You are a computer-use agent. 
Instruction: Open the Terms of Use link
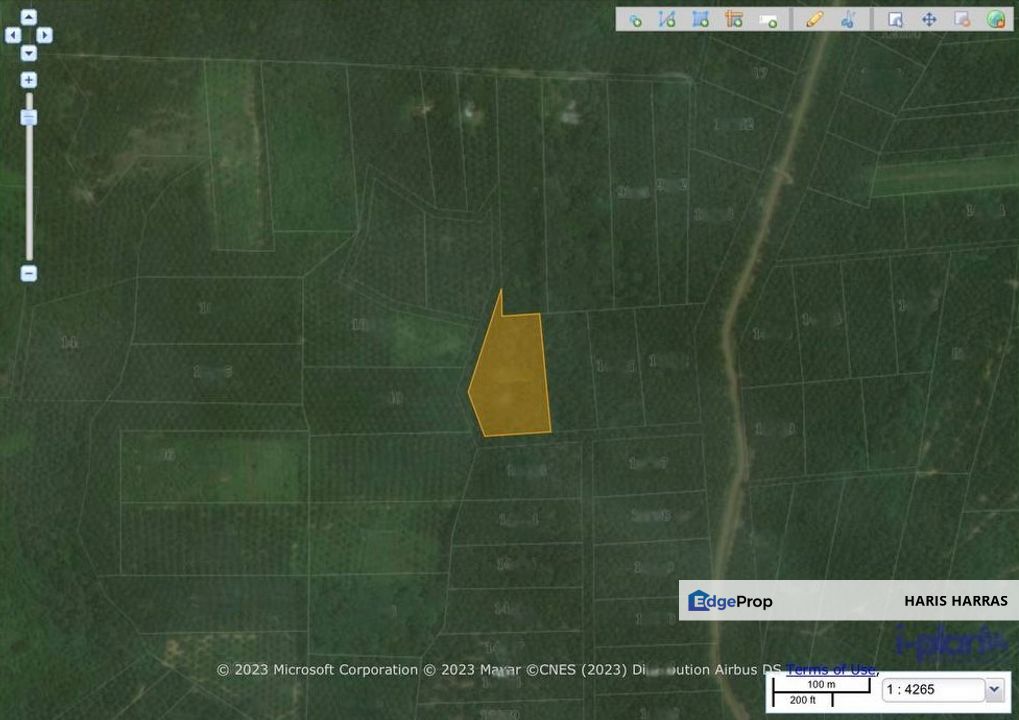[x=831, y=670]
